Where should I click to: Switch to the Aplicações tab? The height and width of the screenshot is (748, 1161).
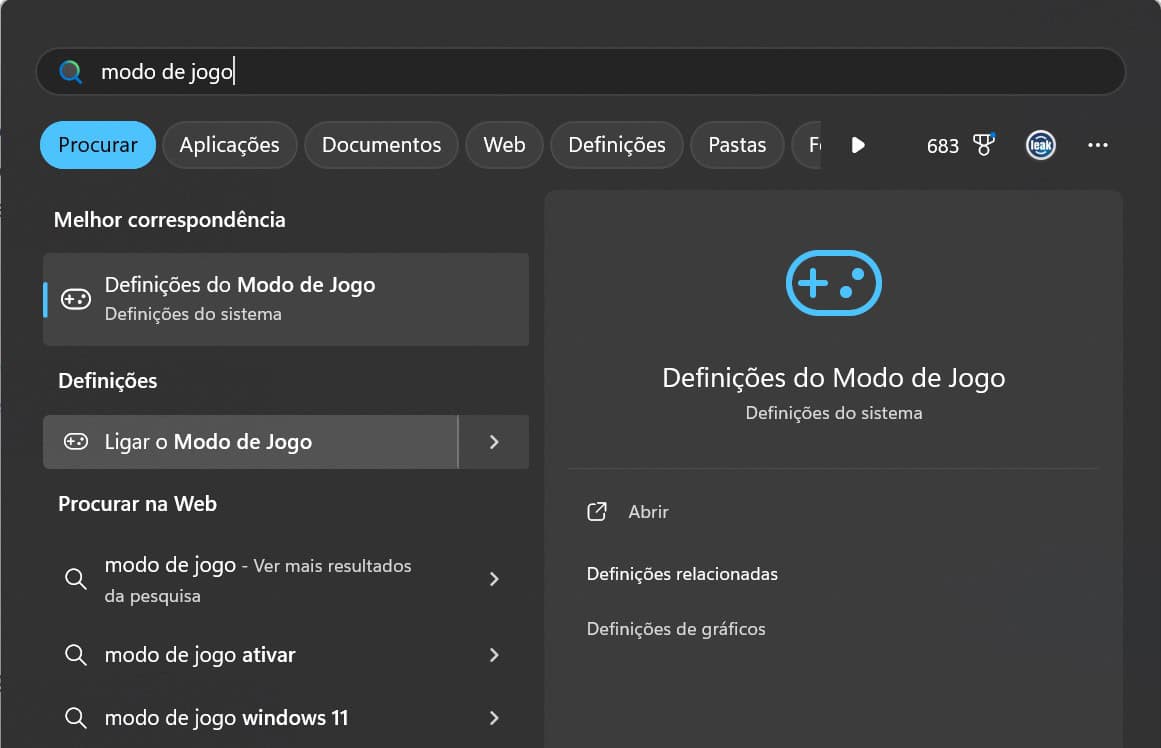pos(229,145)
